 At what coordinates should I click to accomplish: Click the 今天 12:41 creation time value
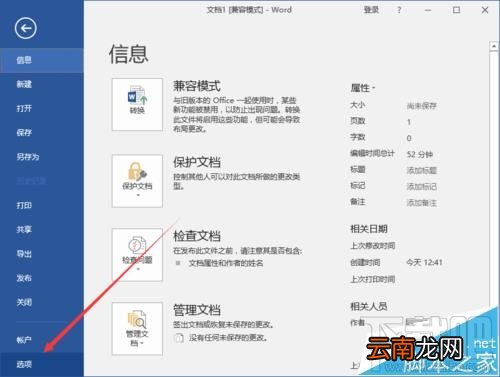[x=424, y=263]
